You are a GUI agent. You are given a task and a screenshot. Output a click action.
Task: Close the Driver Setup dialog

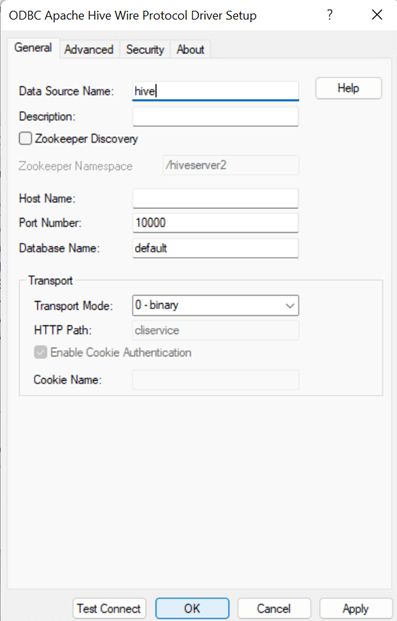point(377,15)
